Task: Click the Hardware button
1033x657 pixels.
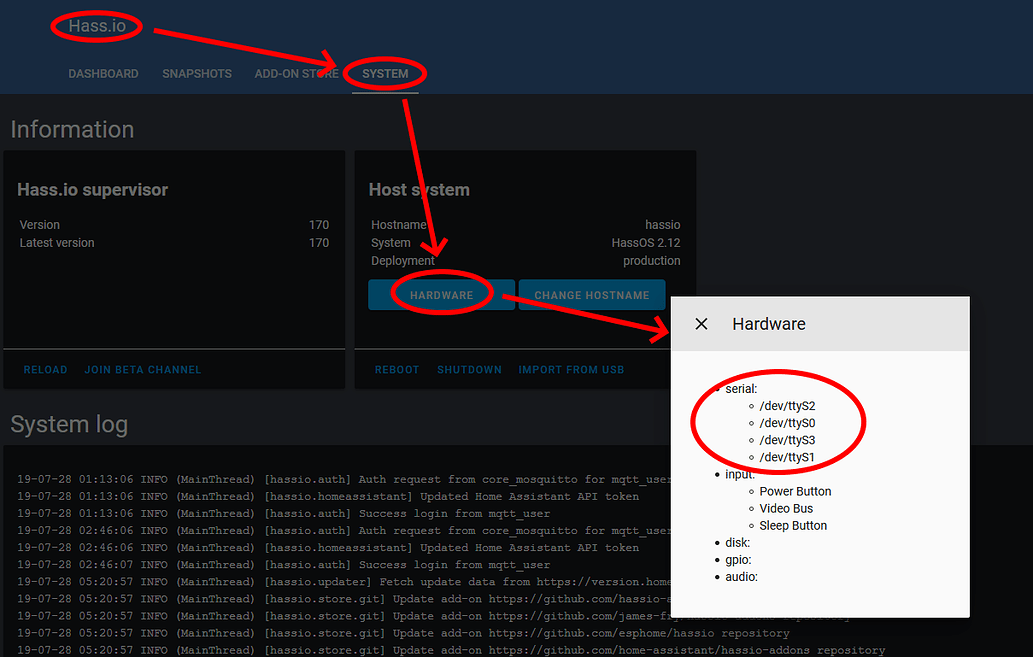Action: [x=441, y=295]
